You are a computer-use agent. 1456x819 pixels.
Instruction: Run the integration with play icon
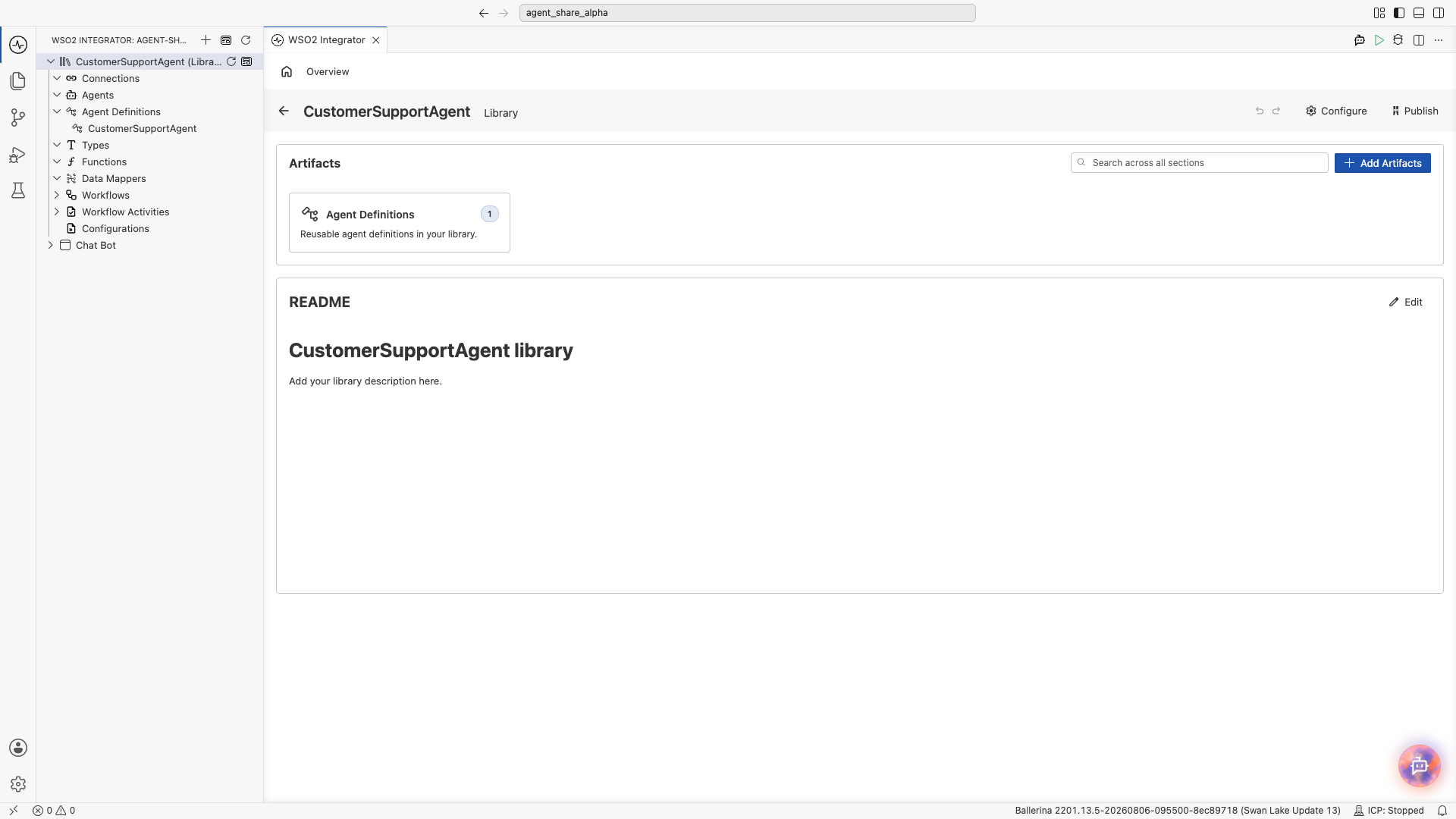1379,40
